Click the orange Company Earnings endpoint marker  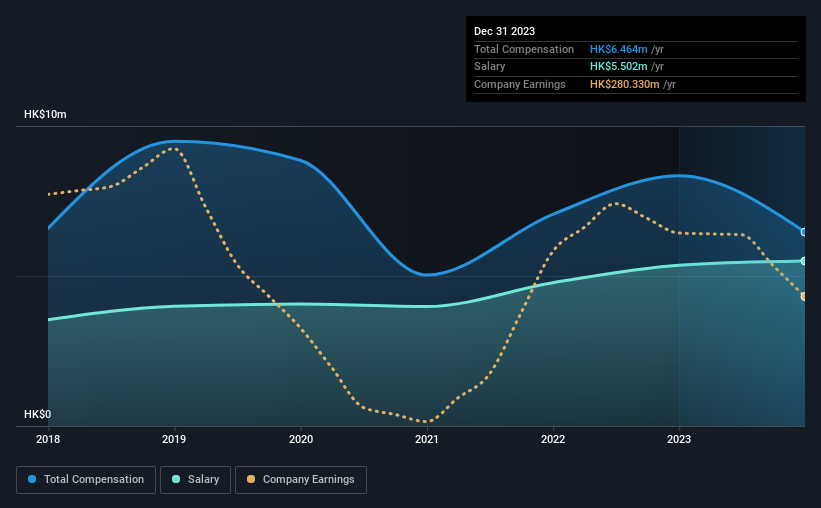pyautogui.click(x=804, y=296)
